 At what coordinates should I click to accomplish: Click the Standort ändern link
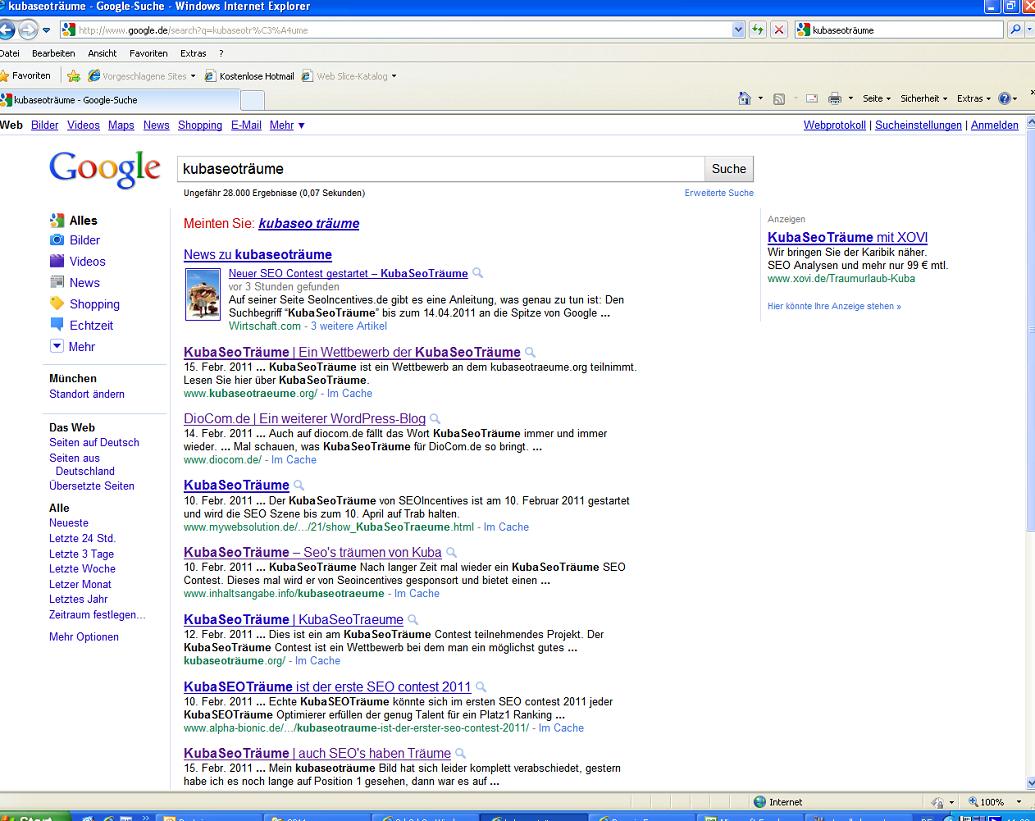(x=86, y=394)
